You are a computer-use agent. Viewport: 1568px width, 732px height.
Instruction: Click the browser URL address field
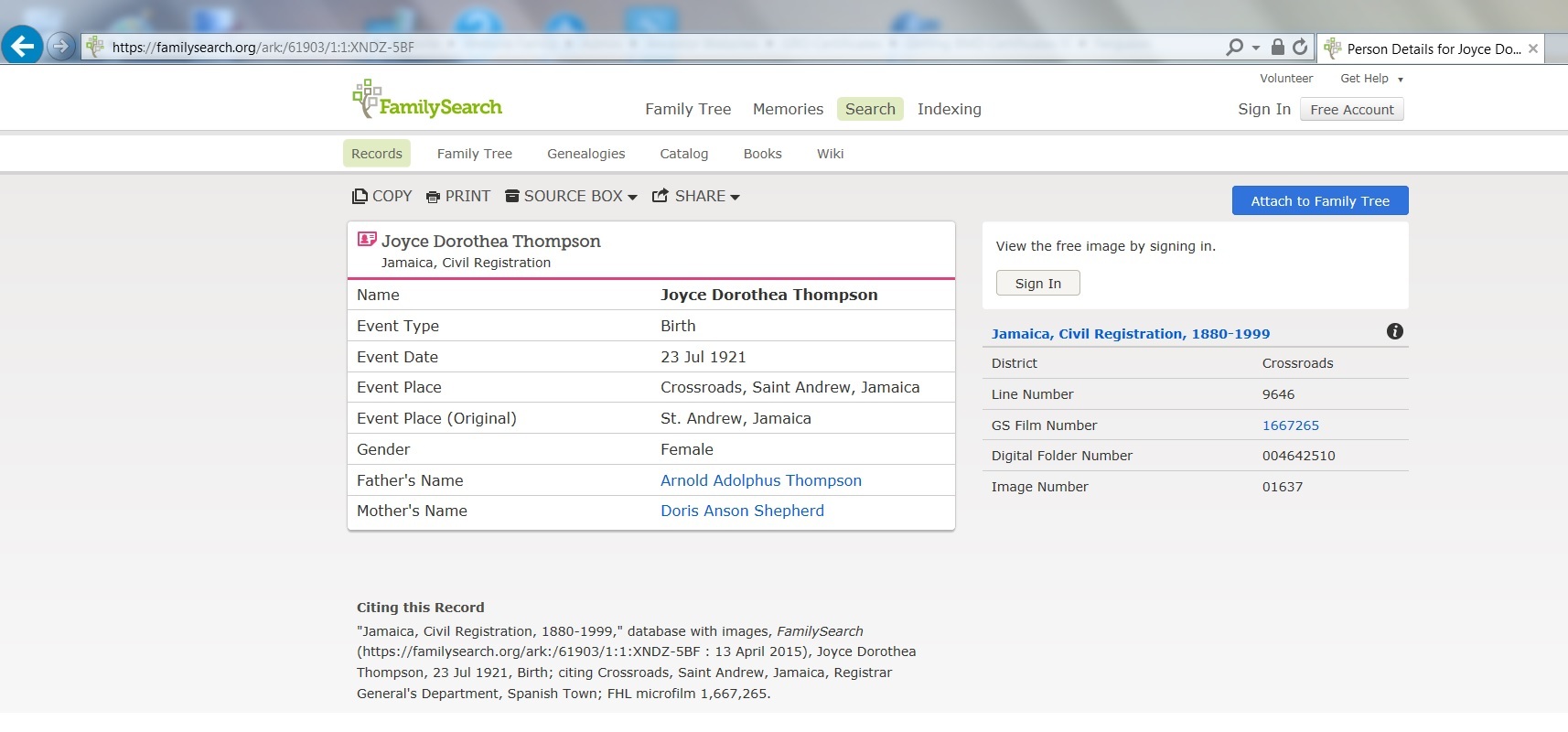pyautogui.click(x=640, y=47)
